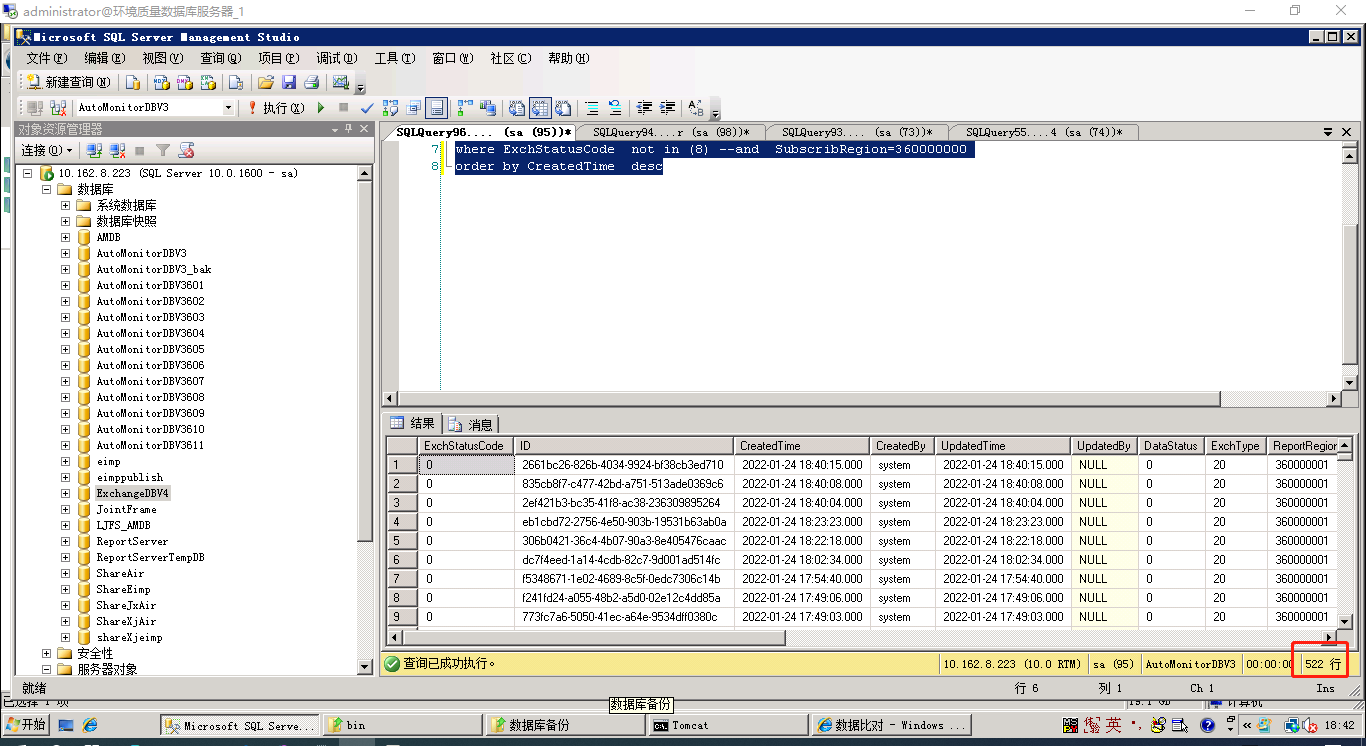Toggle IntelliSense enabled button
Image resolution: width=1366 pixels, height=746 pixels.
pos(436,107)
